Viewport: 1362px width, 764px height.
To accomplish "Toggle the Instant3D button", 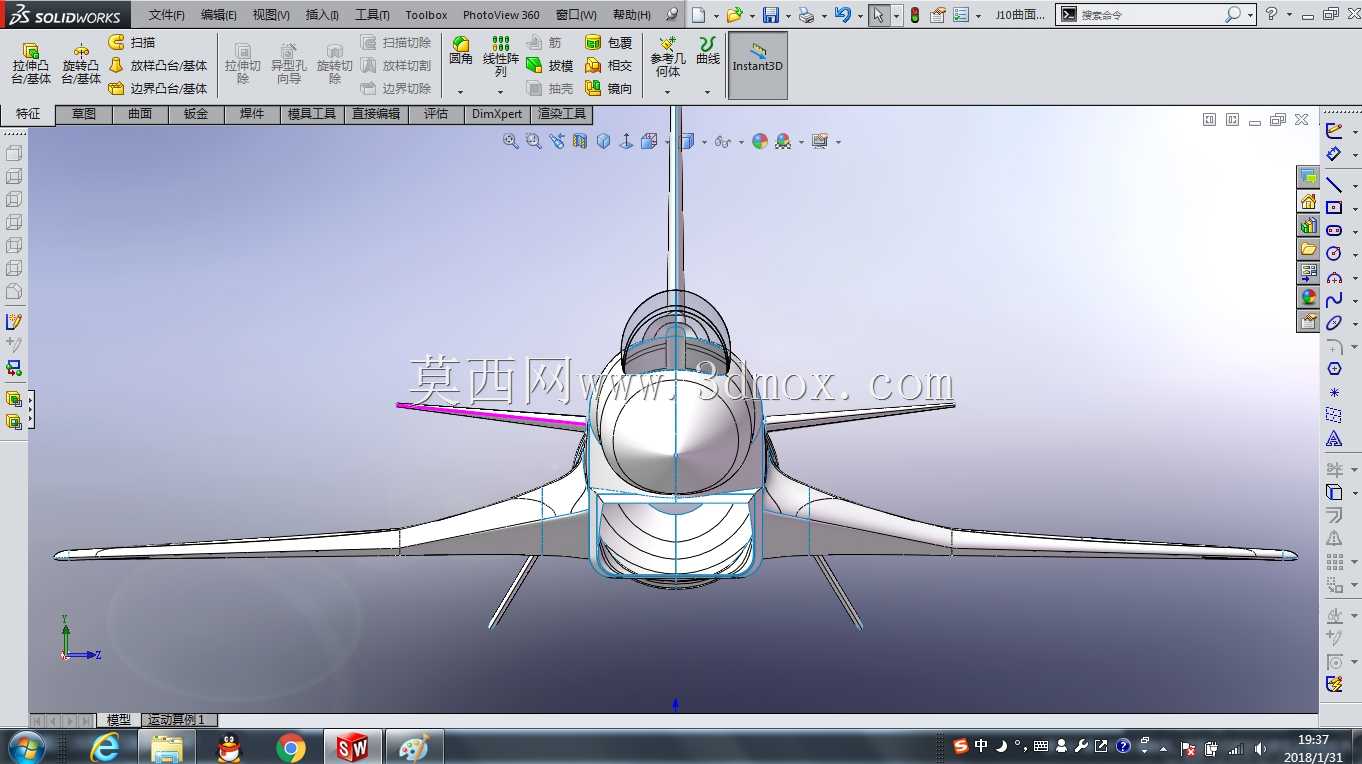I will coord(758,65).
